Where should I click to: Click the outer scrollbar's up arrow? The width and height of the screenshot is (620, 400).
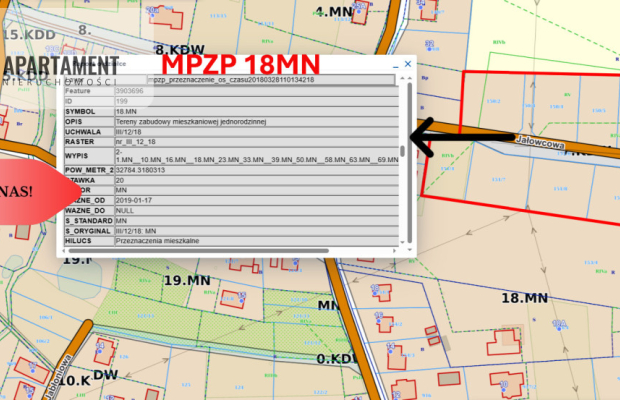pos(410,78)
